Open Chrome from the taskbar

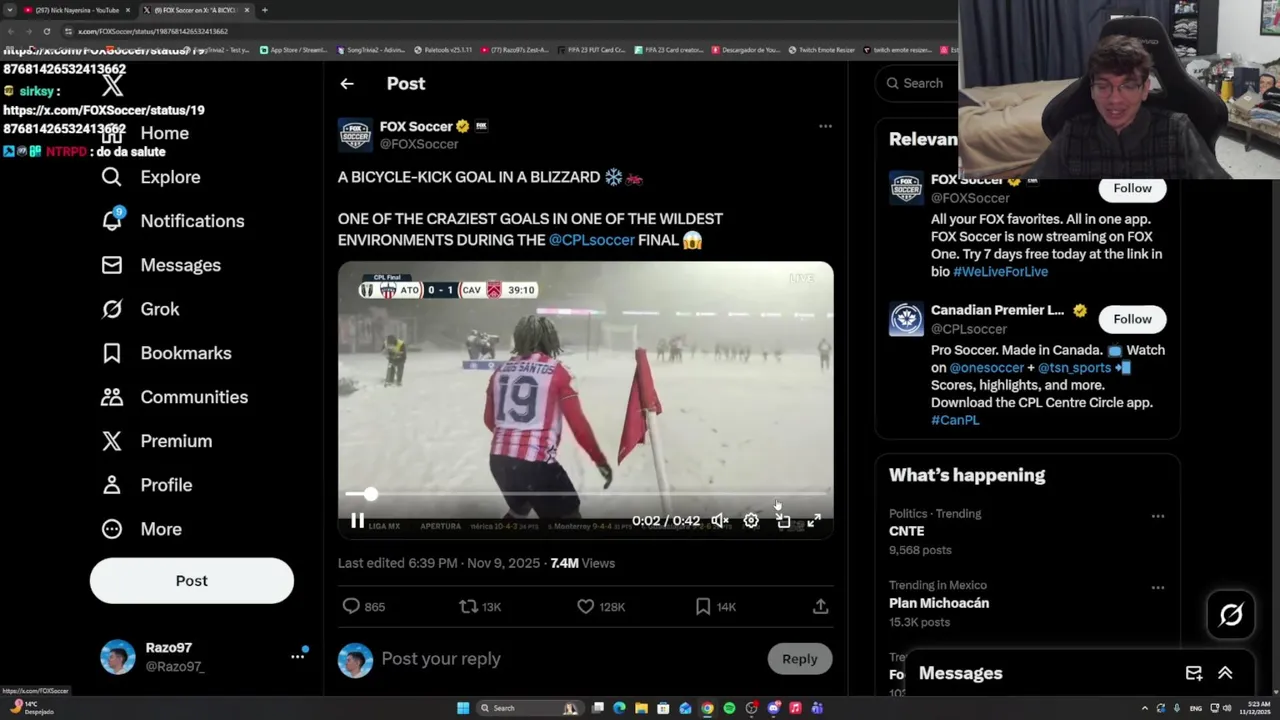(x=707, y=708)
